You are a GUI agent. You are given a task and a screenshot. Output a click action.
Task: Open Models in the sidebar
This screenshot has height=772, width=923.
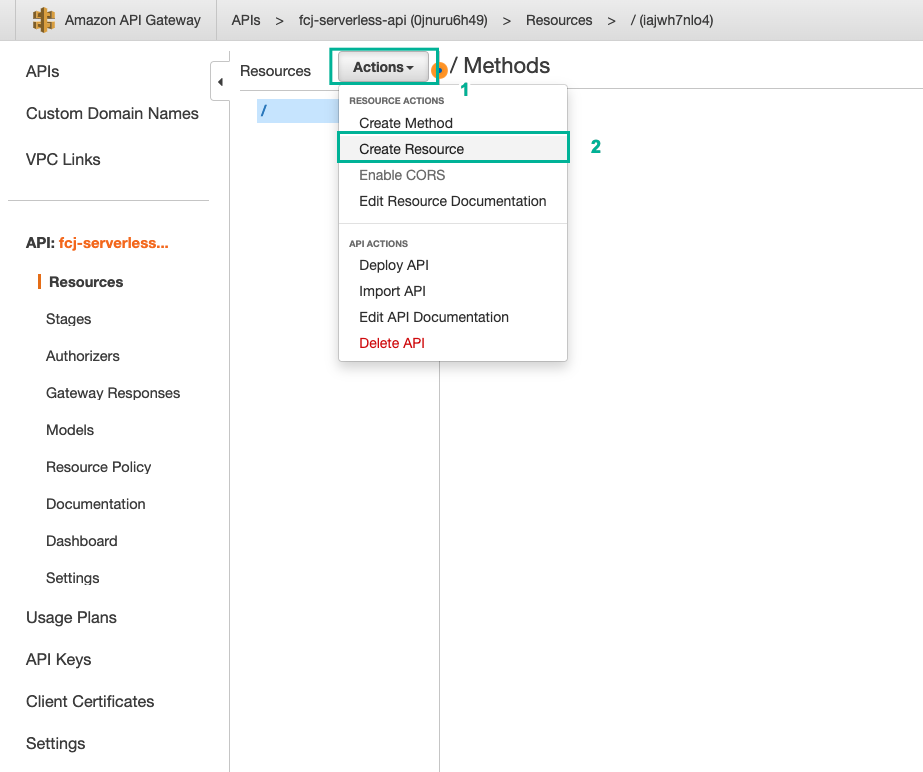click(70, 430)
